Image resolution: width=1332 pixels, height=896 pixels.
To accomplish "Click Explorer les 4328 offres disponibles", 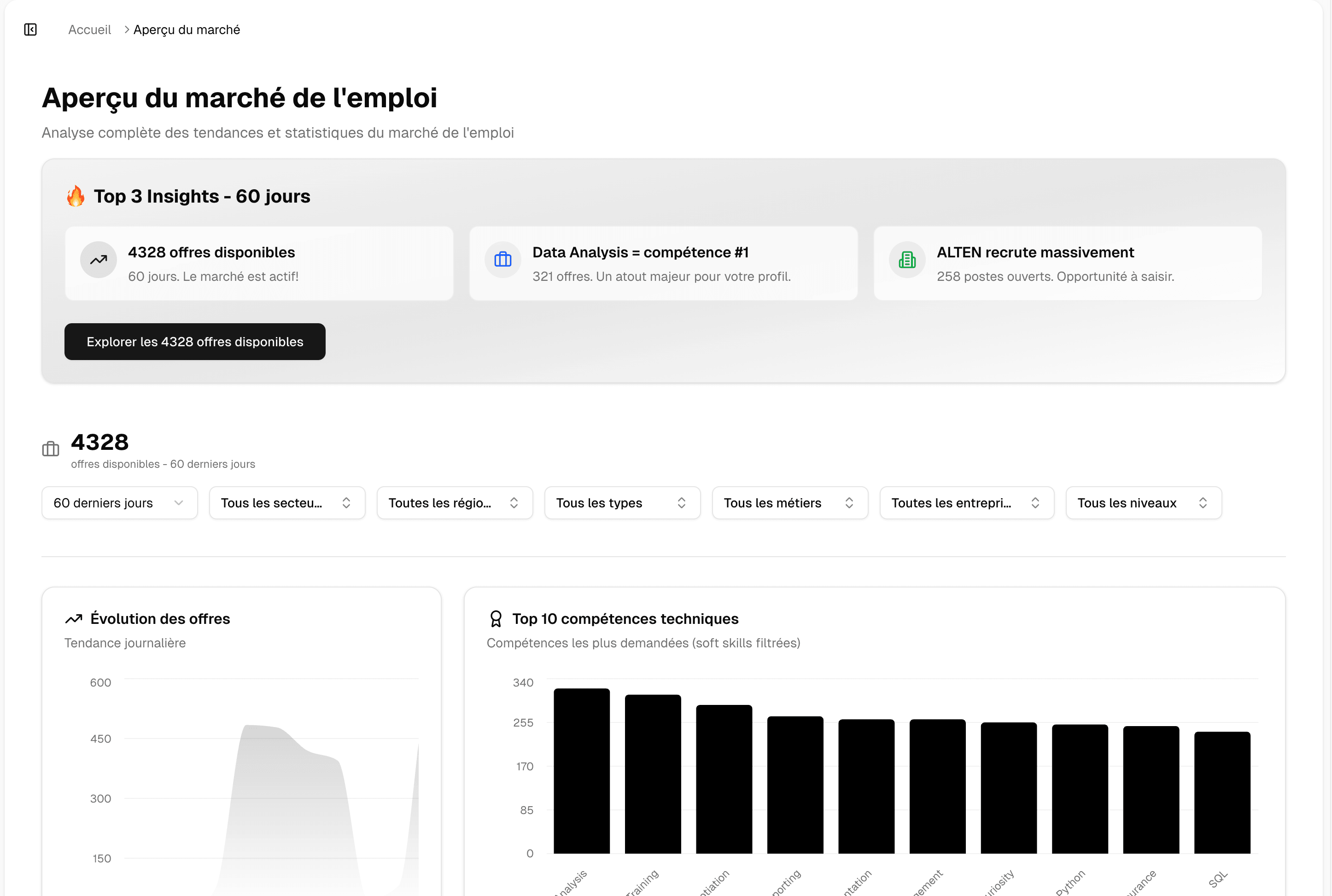I will [x=194, y=341].
